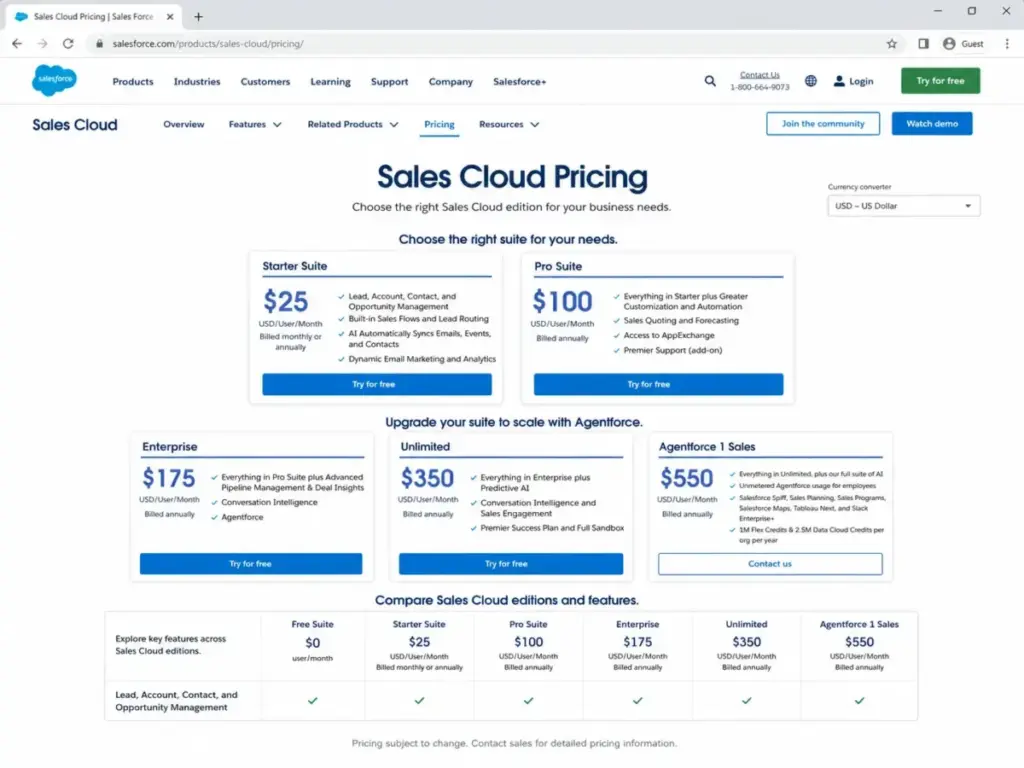Viewport: 1024px width, 768px height.
Task: Open the Products menu
Action: [133, 82]
